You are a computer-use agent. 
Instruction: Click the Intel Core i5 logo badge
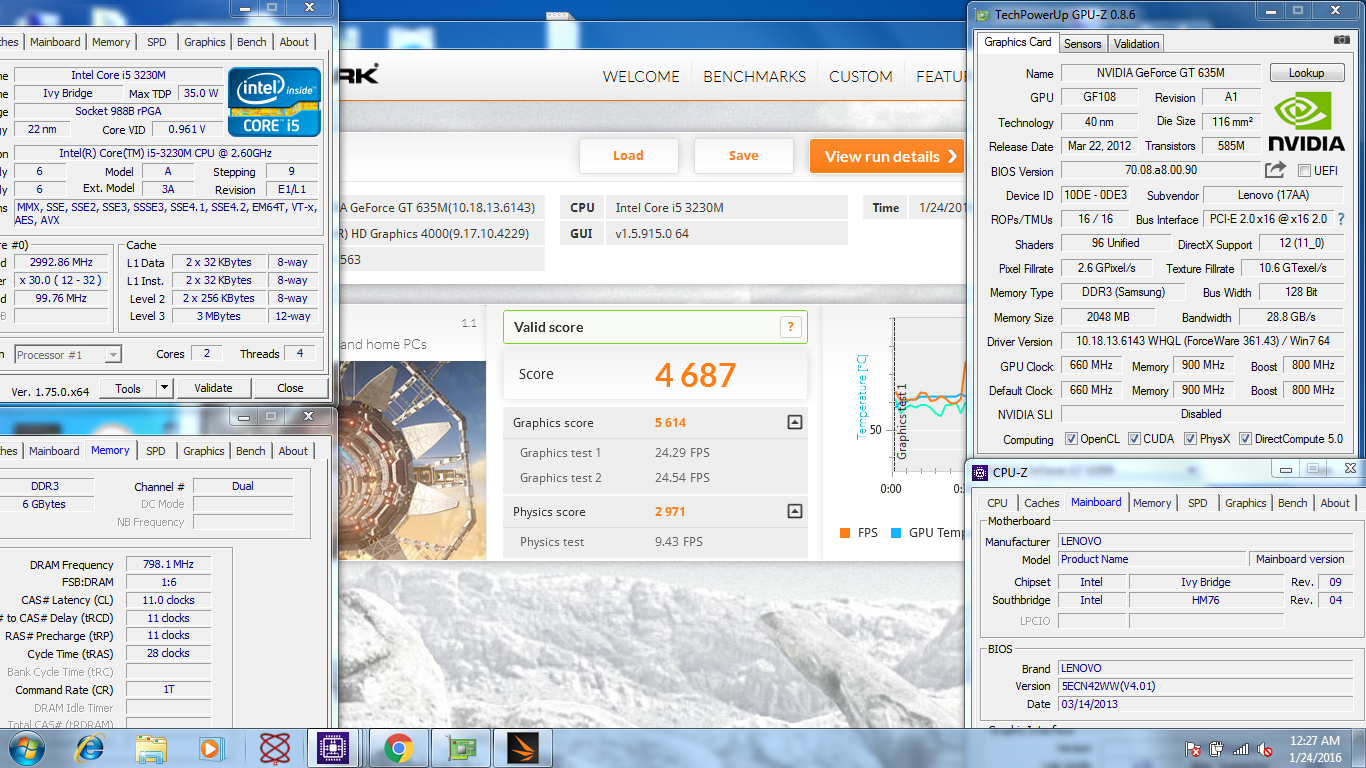pos(275,101)
